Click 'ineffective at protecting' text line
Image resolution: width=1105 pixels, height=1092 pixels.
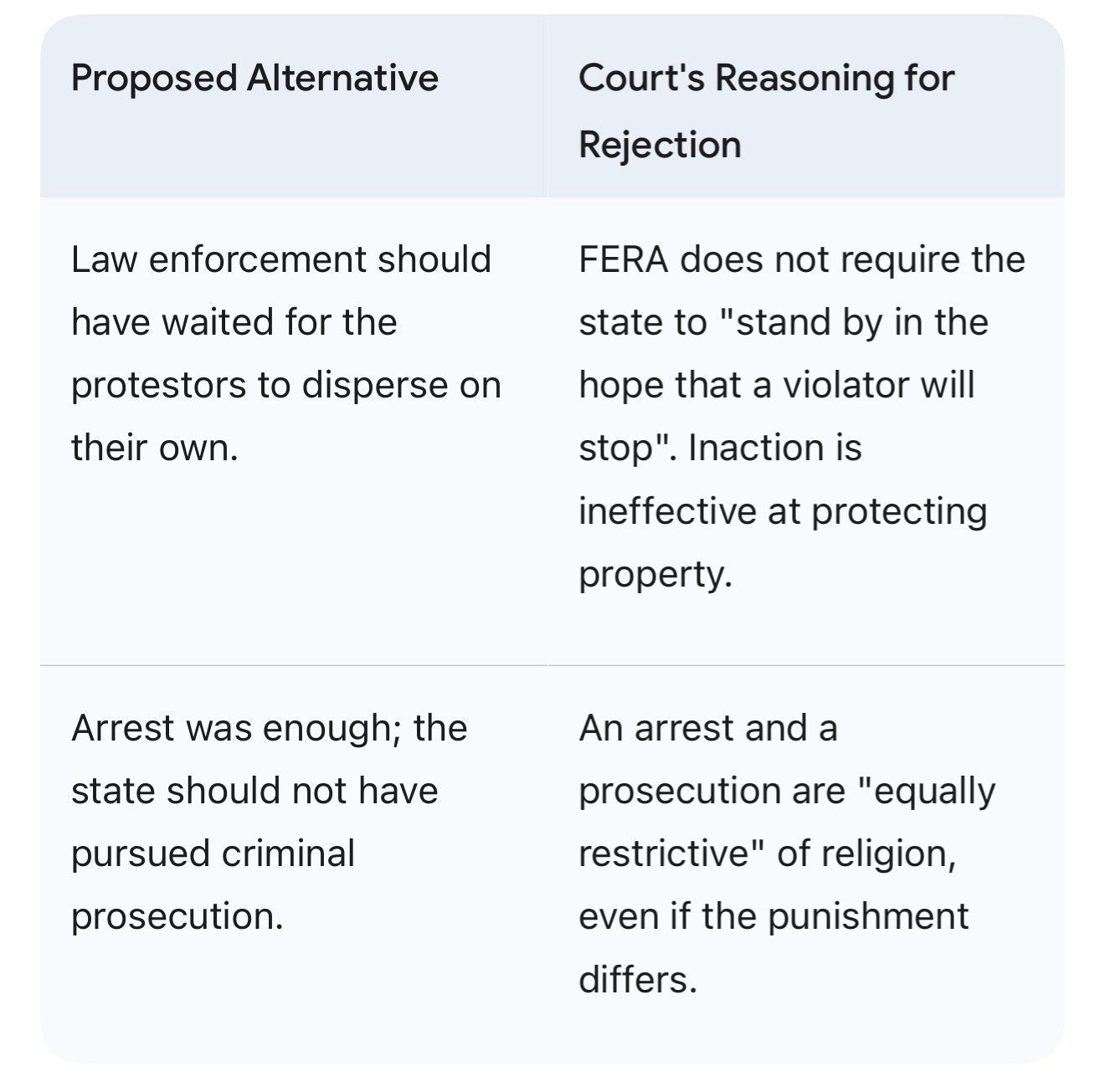pyautogui.click(x=782, y=510)
